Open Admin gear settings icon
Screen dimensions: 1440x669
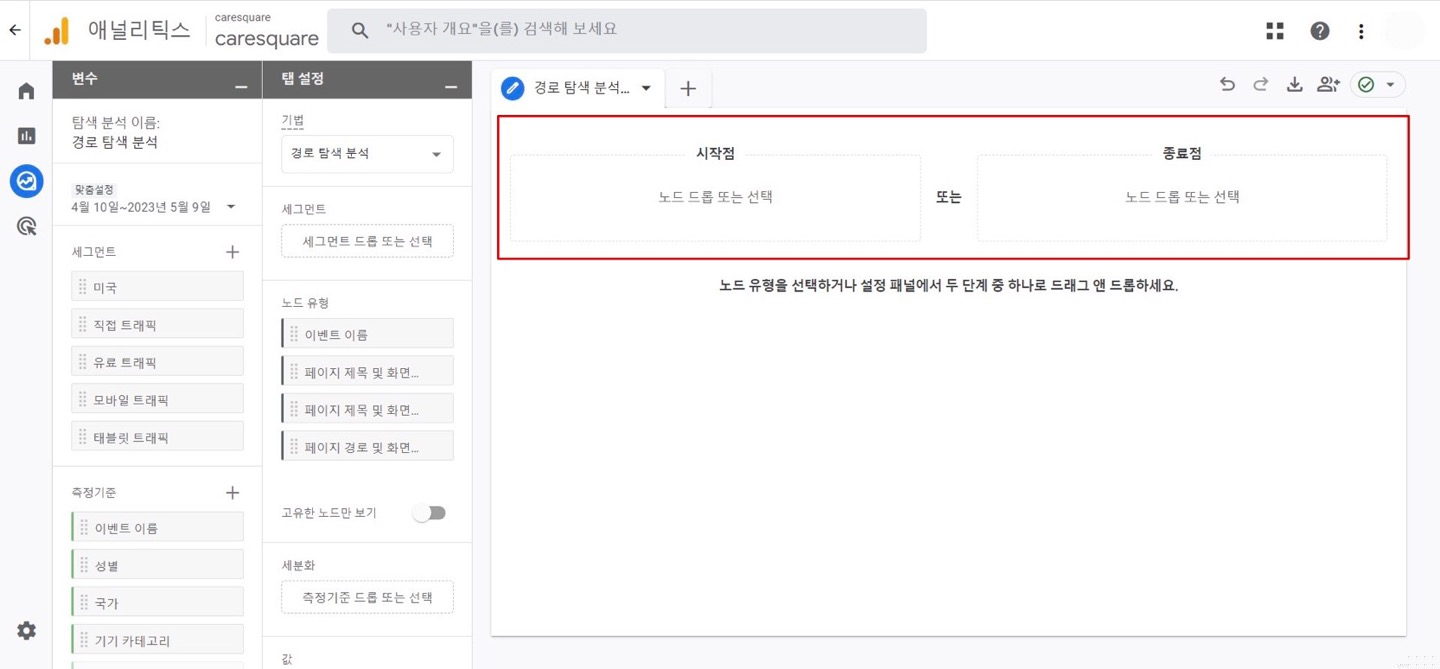click(x=27, y=631)
